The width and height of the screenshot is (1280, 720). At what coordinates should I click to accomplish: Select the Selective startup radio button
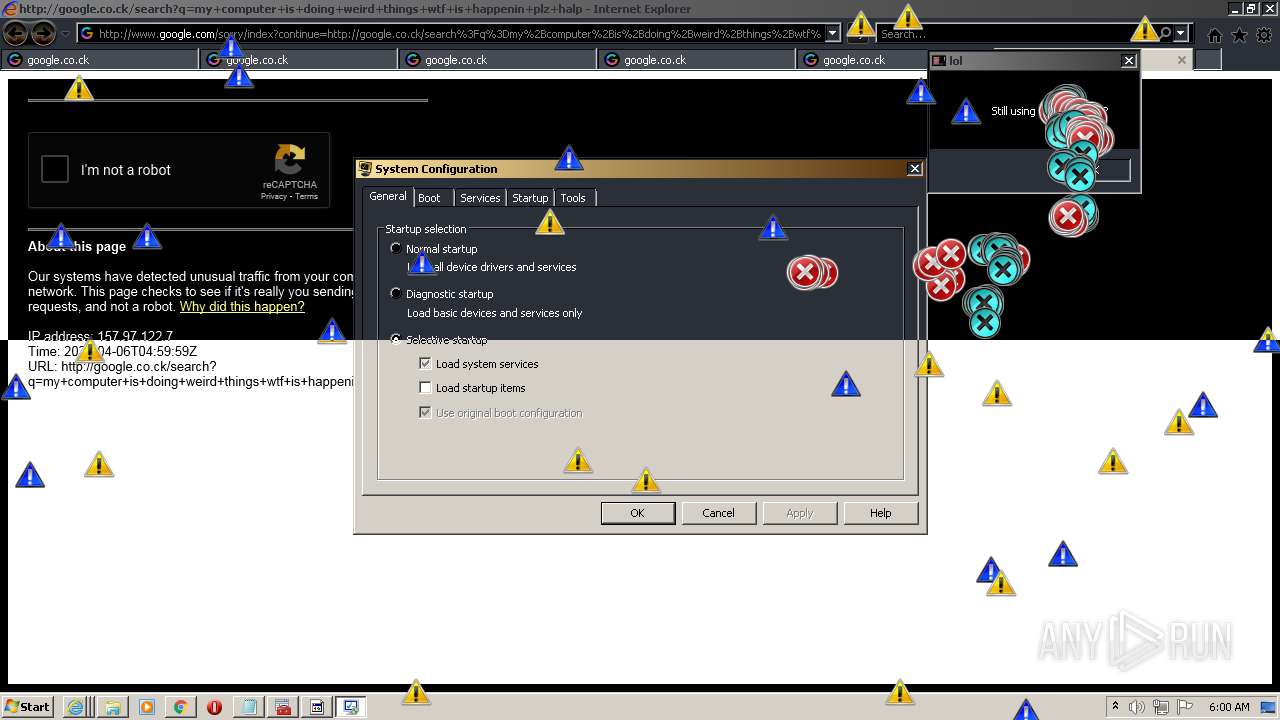(396, 340)
